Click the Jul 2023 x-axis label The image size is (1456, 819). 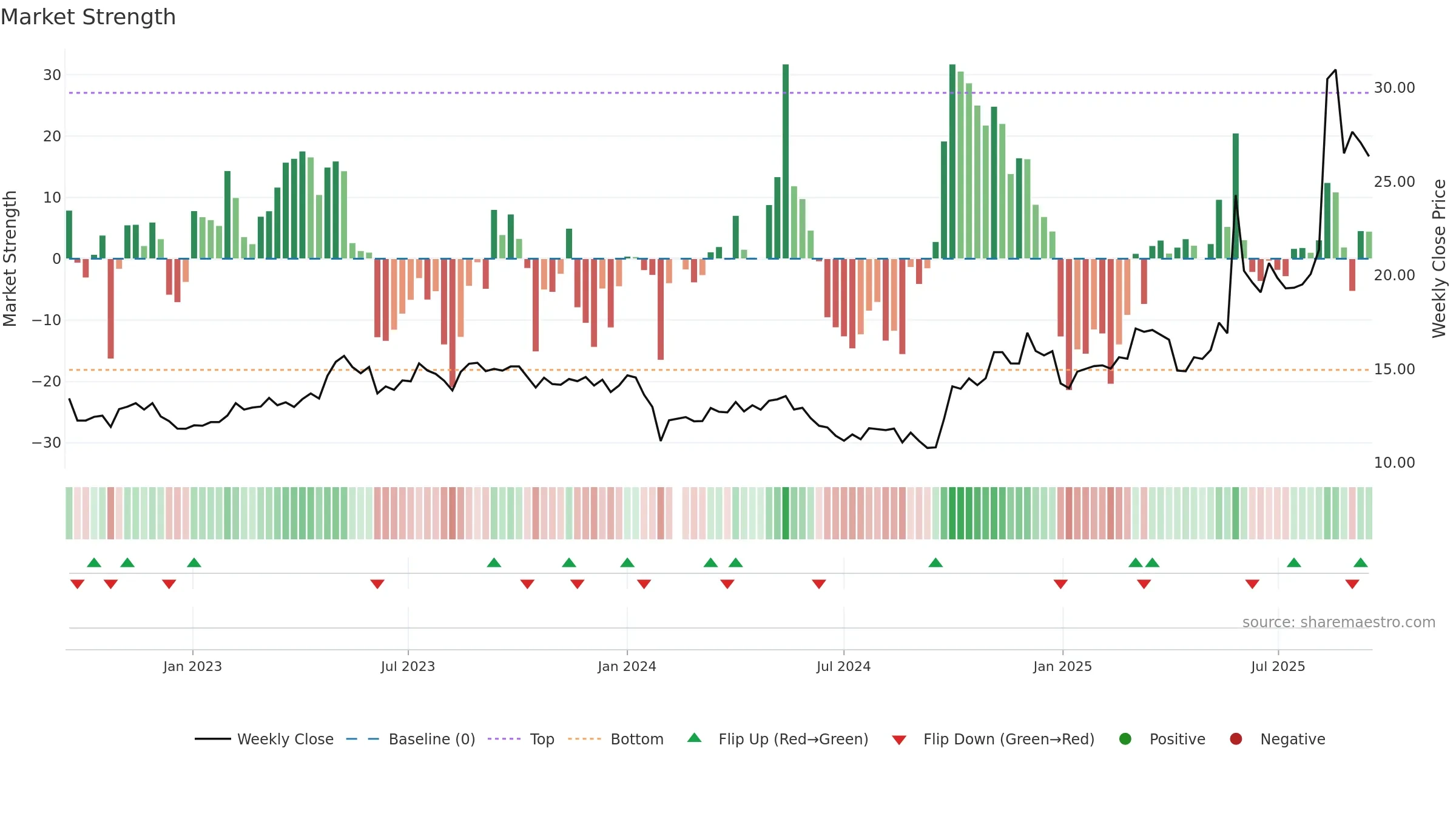(x=408, y=666)
